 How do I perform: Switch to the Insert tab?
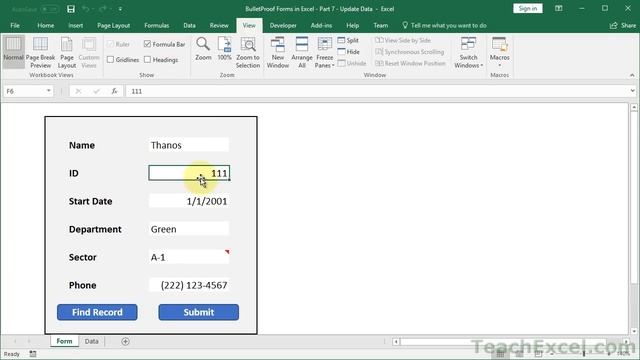click(x=76, y=25)
